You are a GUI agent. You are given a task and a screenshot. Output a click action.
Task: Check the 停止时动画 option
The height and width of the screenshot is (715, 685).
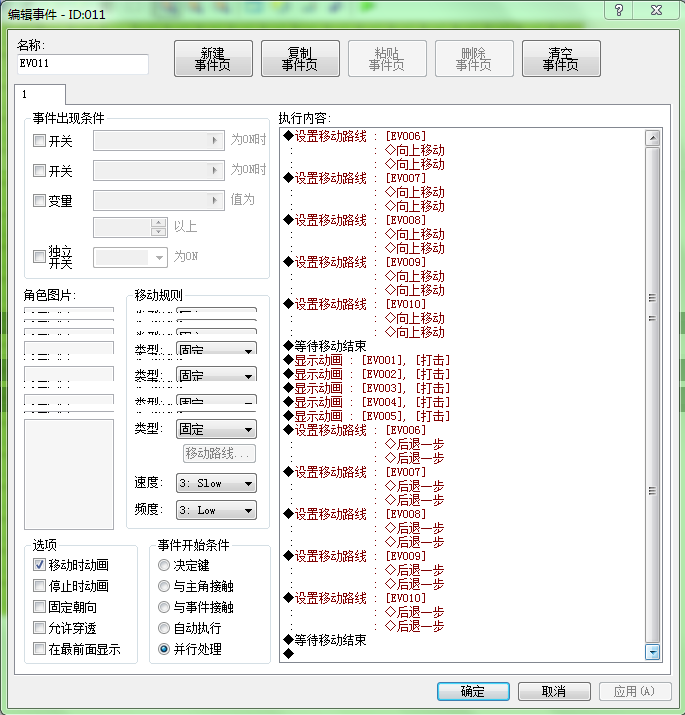(40, 585)
